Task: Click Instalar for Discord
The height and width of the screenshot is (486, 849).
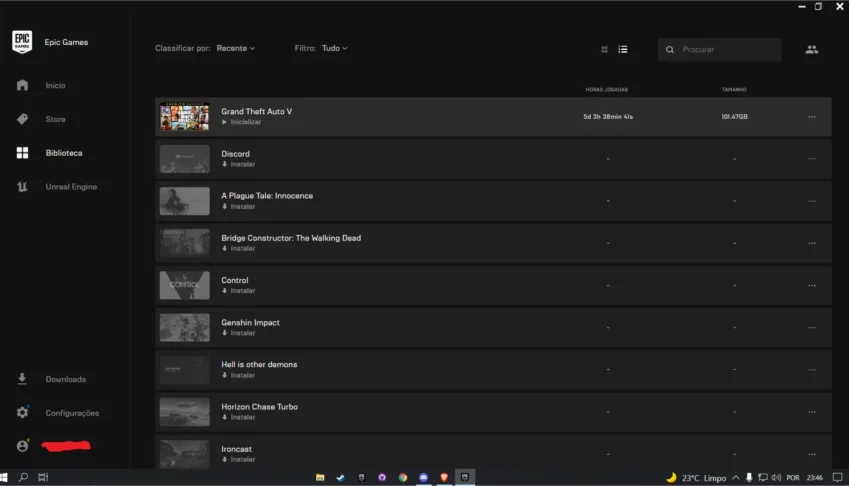Action: coord(239,164)
